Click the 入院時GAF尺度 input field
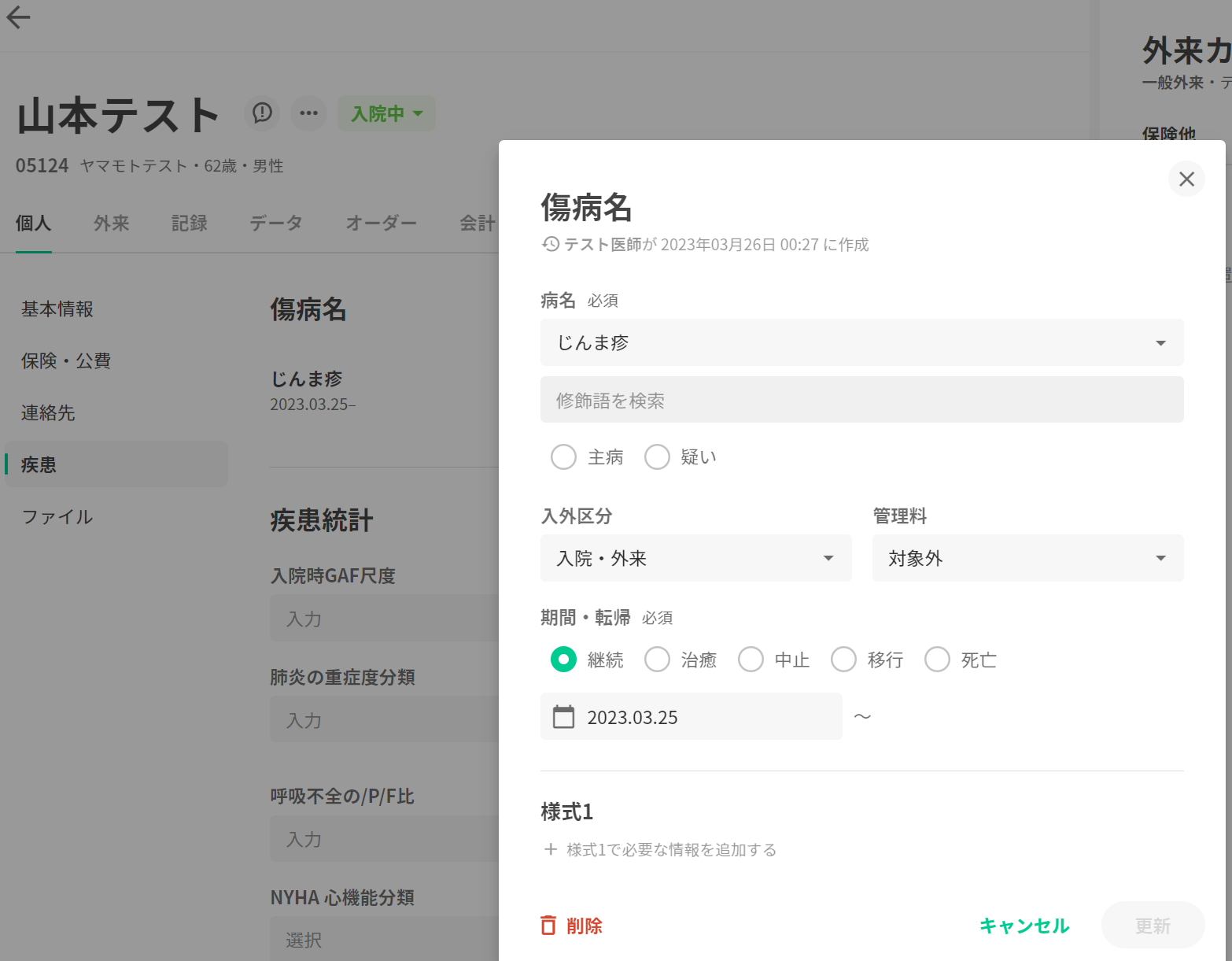Viewport: 1232px width, 961px height. pos(384,619)
